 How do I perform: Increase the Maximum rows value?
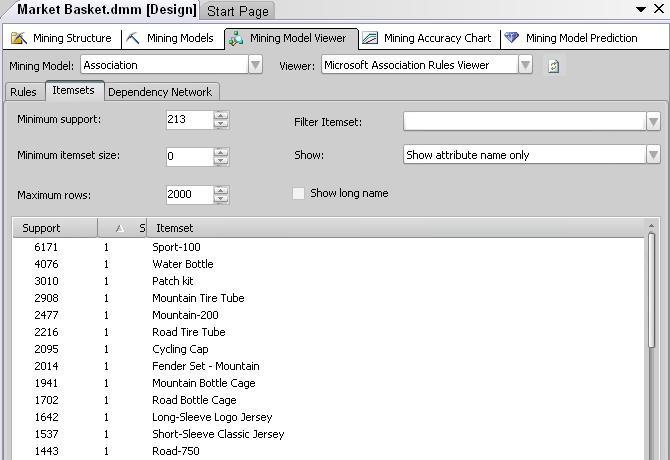(x=221, y=190)
